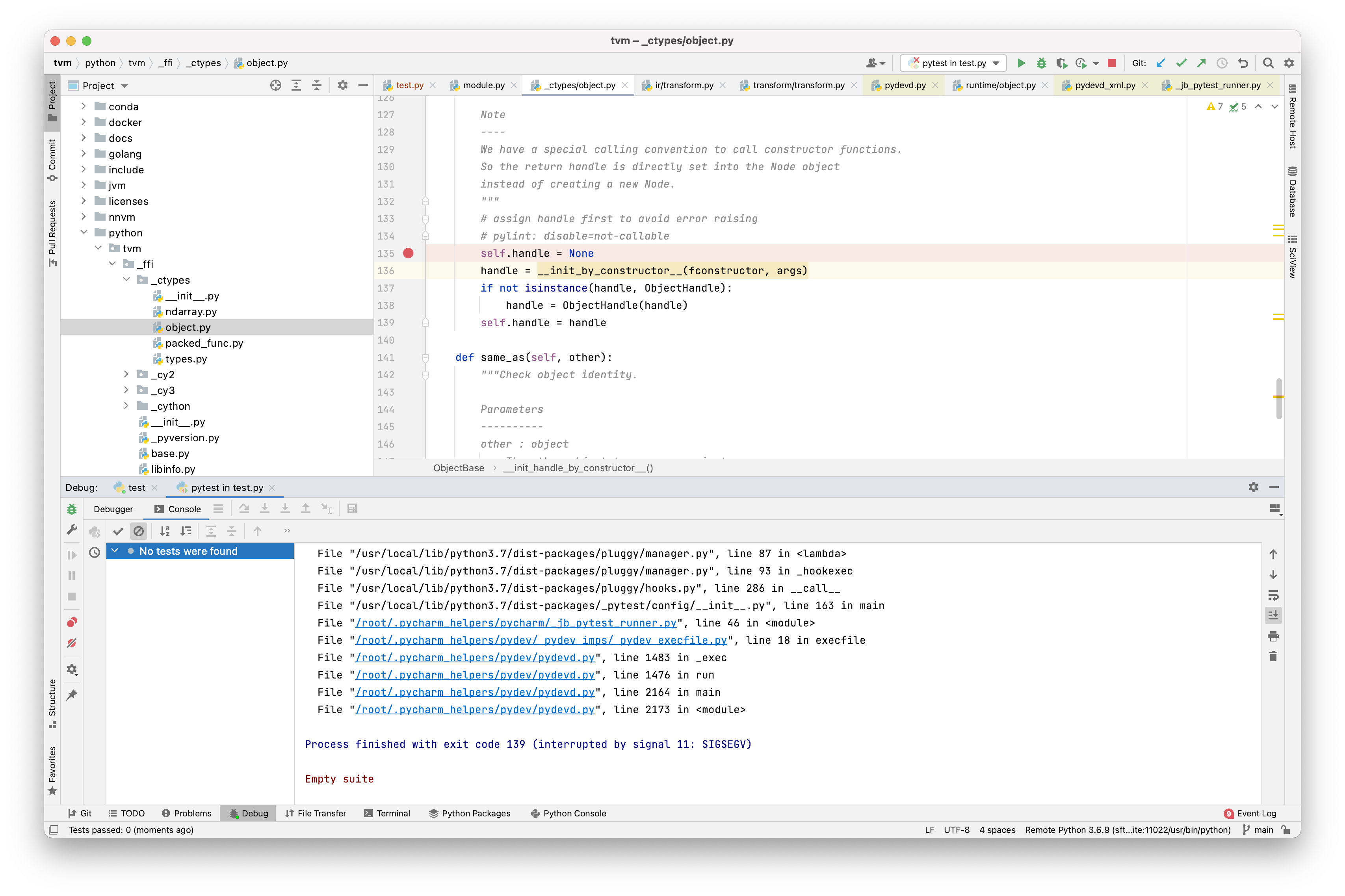
Task: Start a debugging session with the bug icon
Action: point(1041,63)
